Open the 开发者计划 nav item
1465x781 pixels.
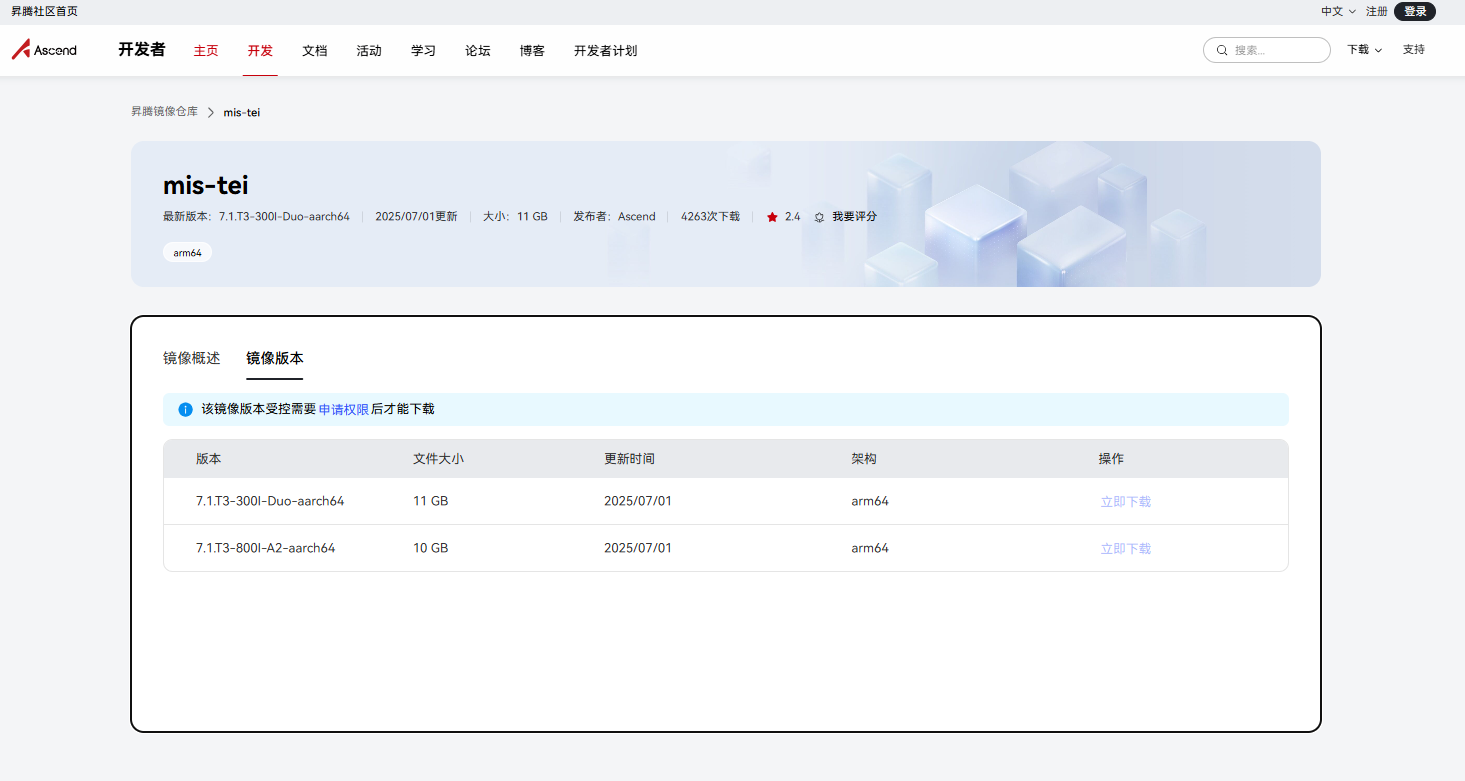(x=605, y=51)
